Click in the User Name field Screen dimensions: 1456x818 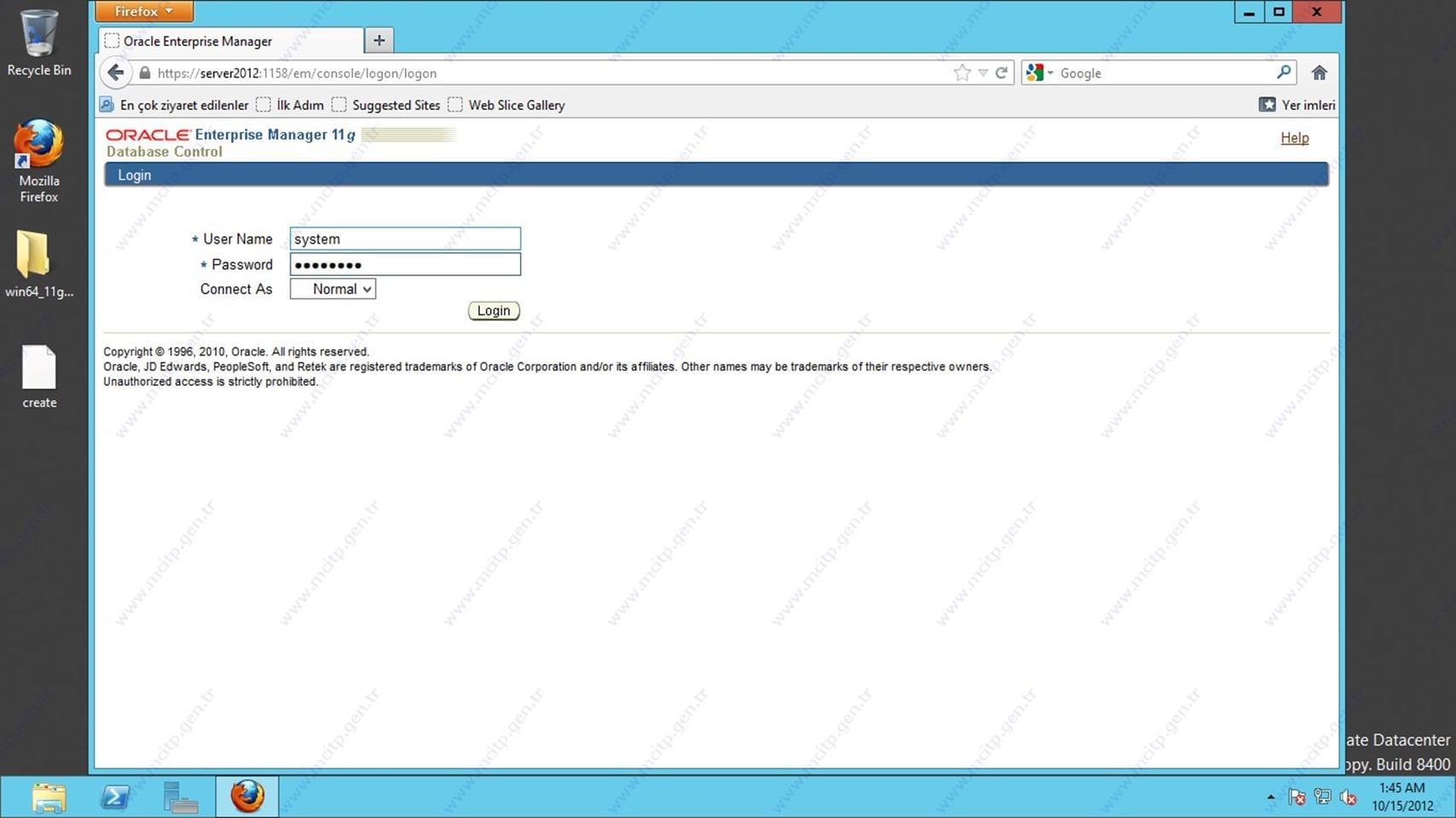point(405,239)
